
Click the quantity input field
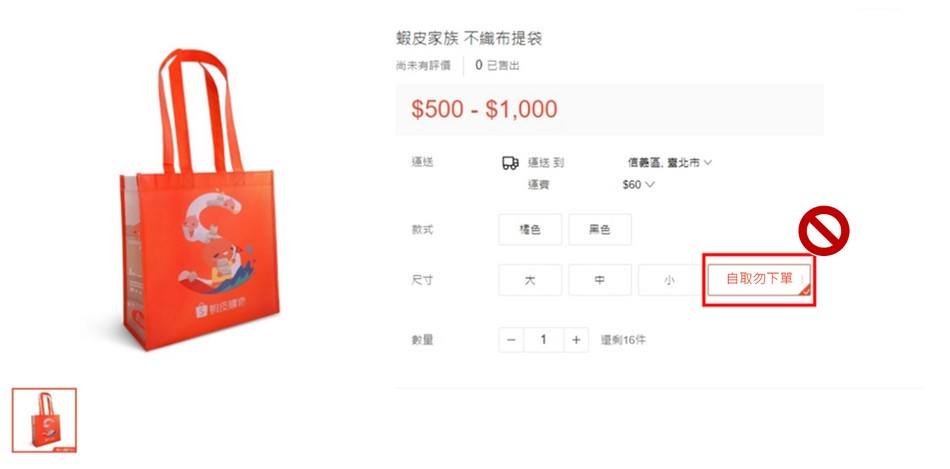pyautogui.click(x=543, y=340)
